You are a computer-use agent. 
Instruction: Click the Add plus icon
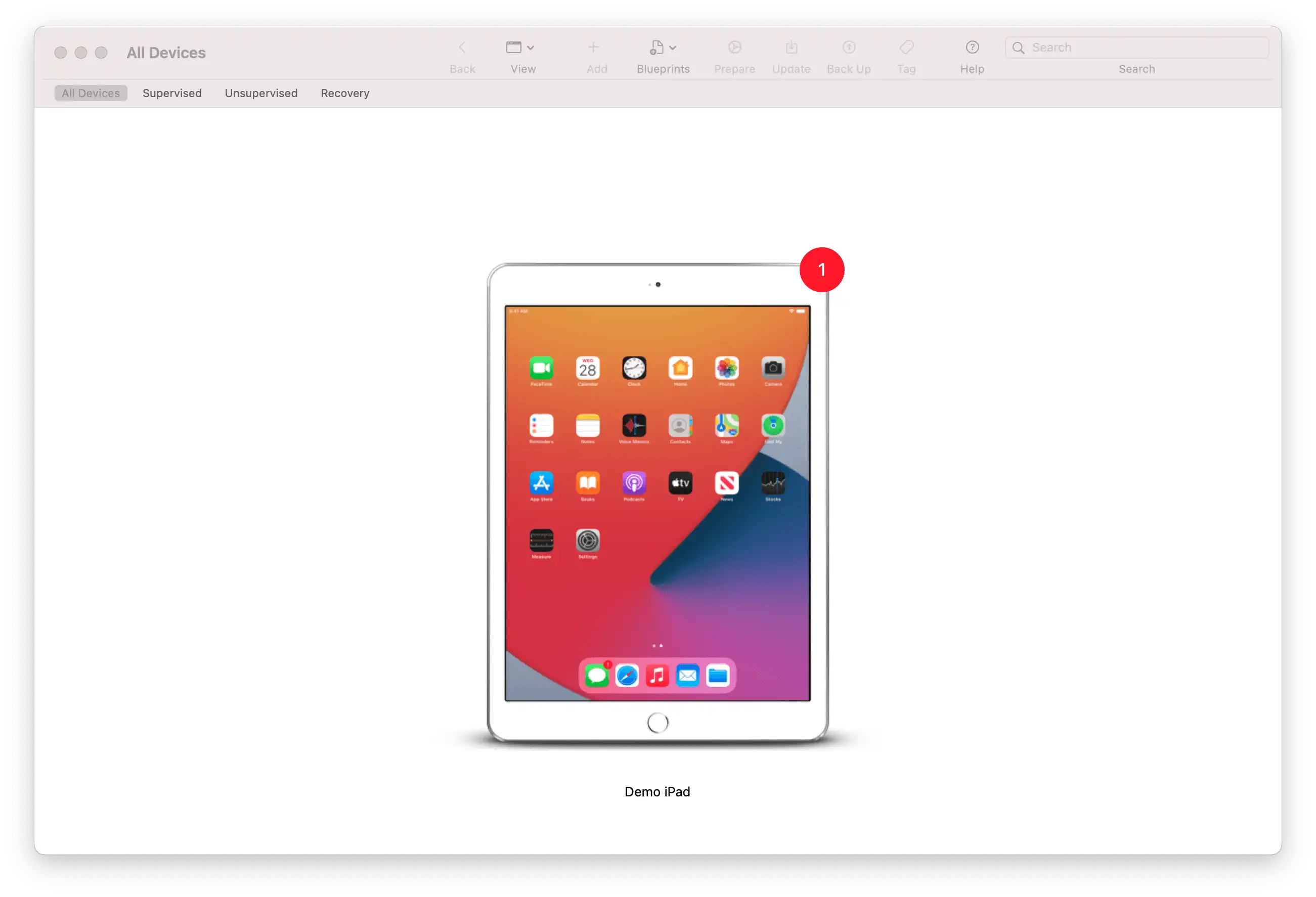click(593, 47)
